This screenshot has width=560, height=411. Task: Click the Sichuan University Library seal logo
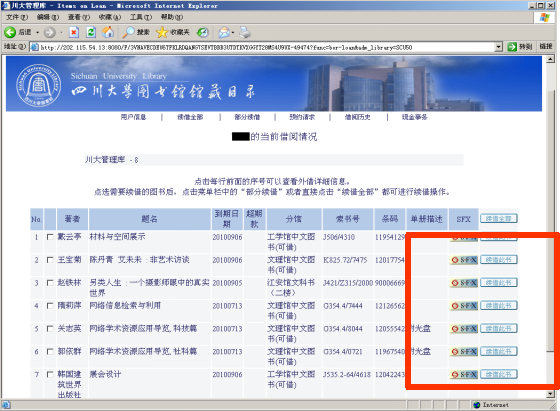39,85
